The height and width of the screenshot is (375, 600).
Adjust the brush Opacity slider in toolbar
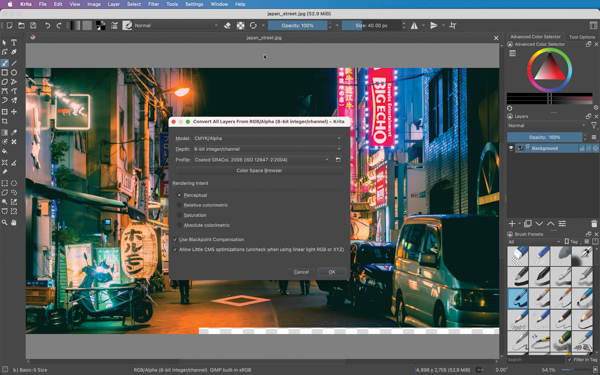tap(297, 25)
